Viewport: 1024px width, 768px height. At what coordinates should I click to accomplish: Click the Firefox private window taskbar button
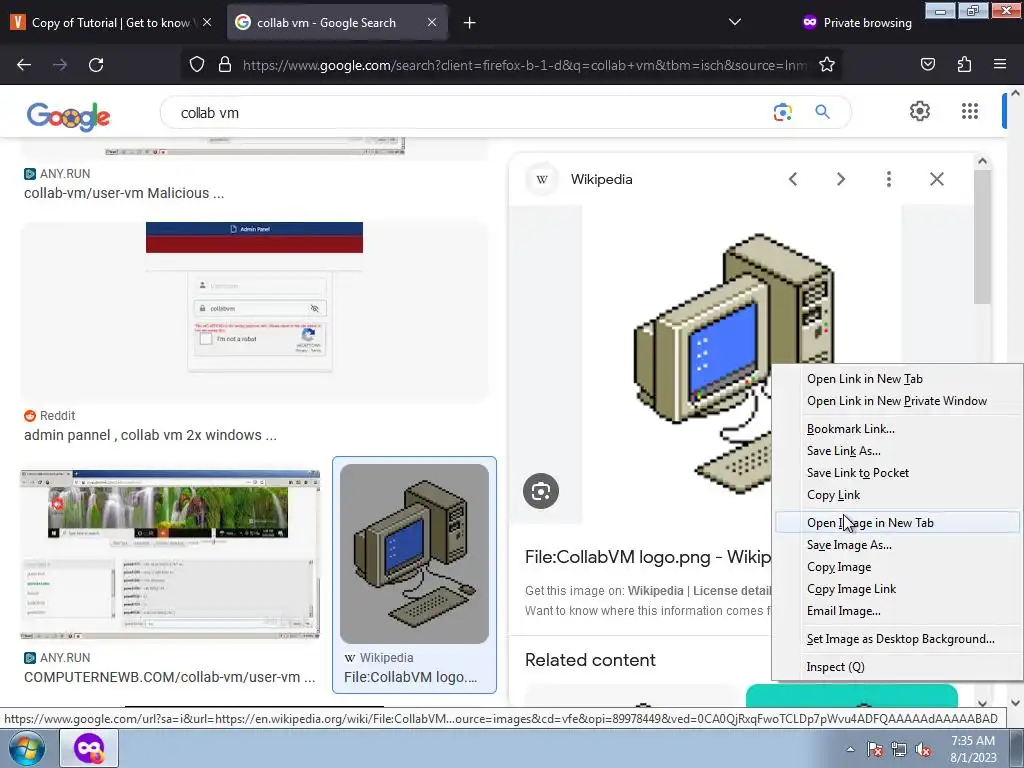coord(89,748)
